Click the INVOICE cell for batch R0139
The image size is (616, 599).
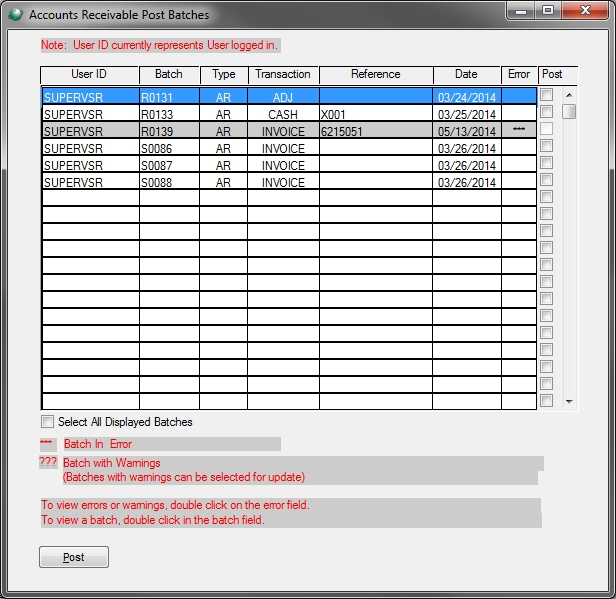(x=283, y=131)
